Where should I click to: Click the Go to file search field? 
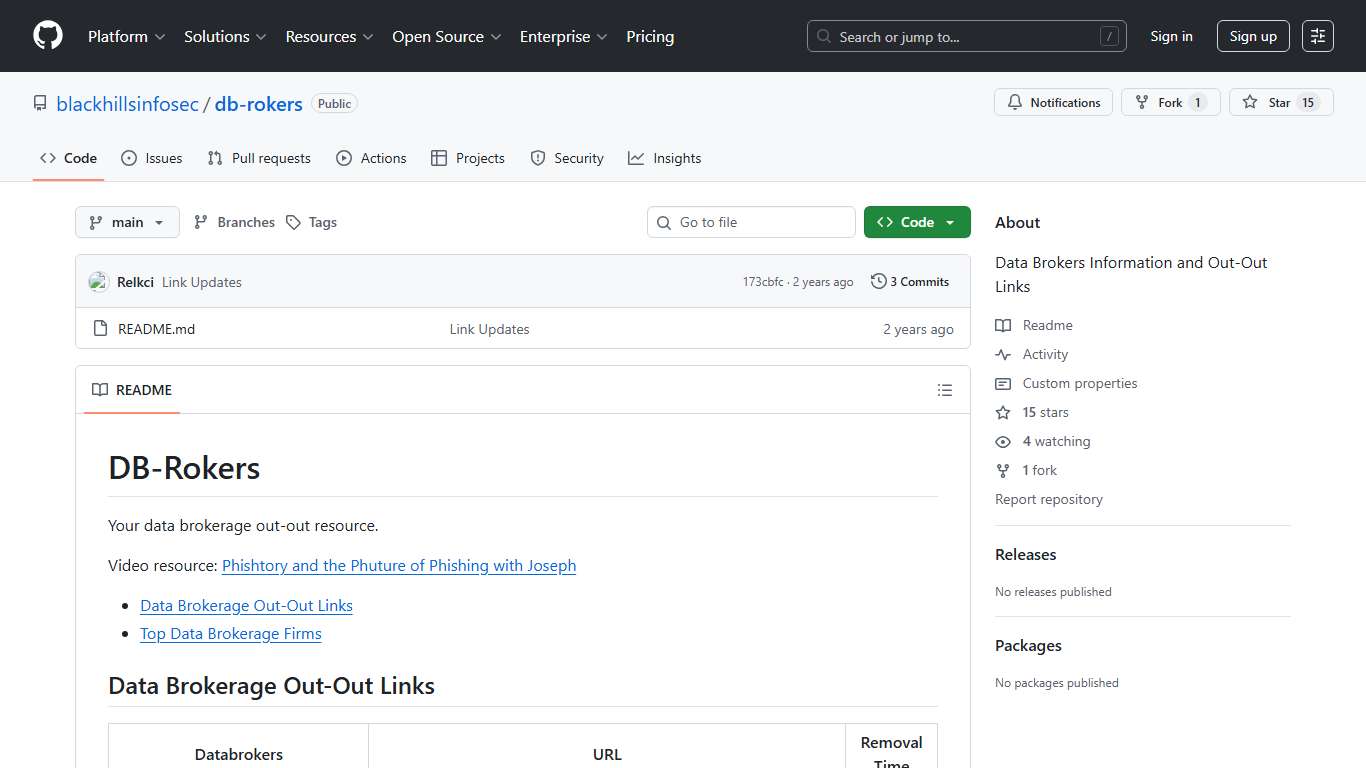pyautogui.click(x=750, y=222)
